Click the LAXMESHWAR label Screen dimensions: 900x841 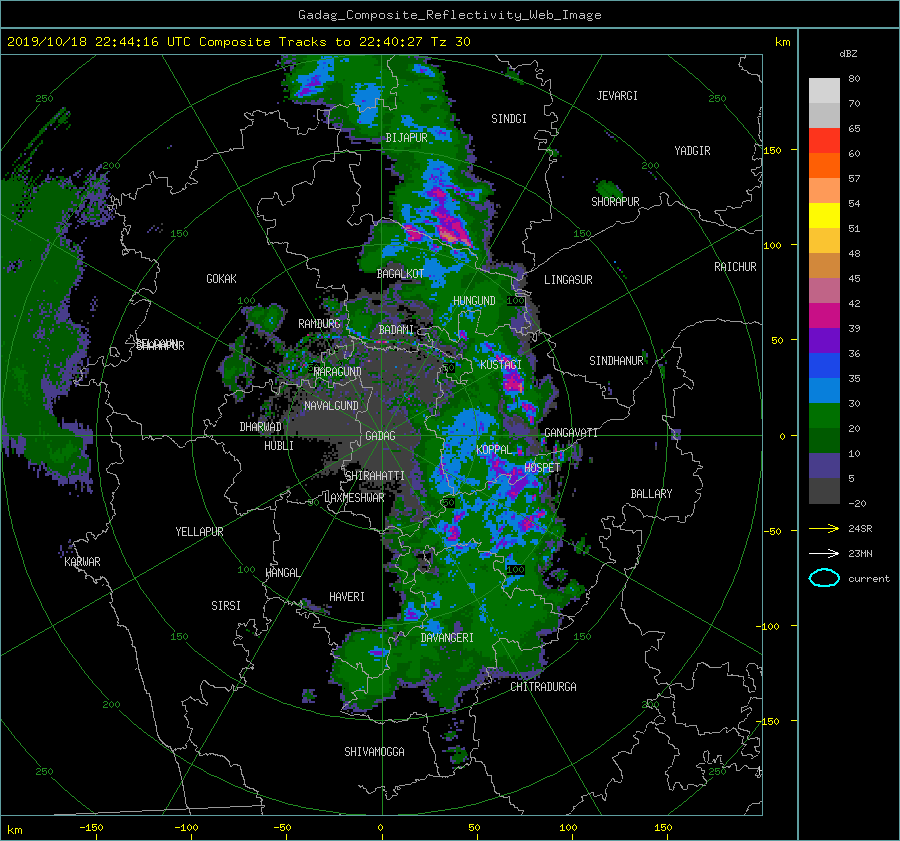point(354,498)
